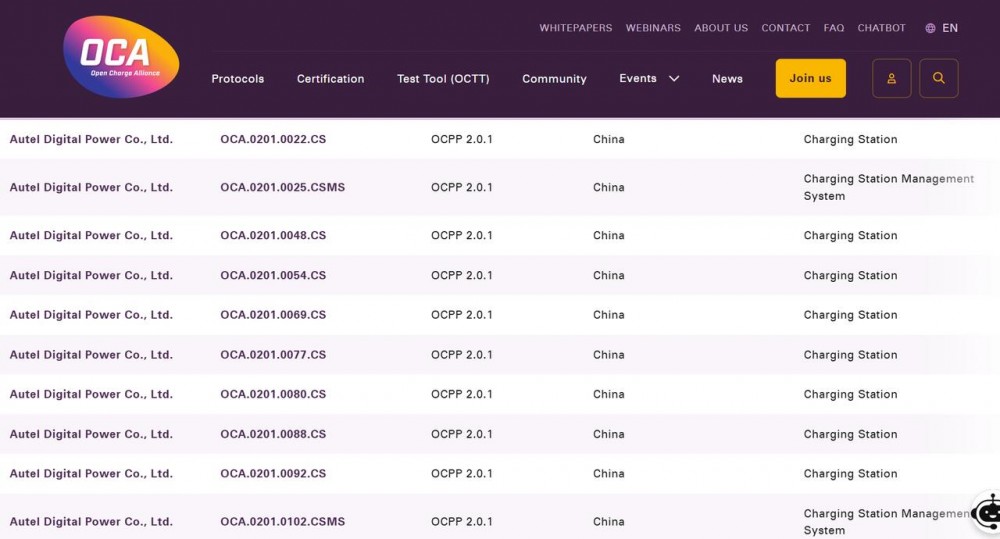Click China in the 0054.CS row
1000x539 pixels.
608,275
